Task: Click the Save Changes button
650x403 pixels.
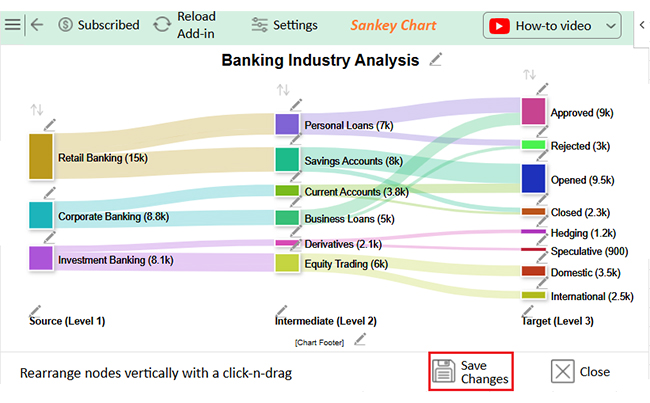Action: coord(471,372)
